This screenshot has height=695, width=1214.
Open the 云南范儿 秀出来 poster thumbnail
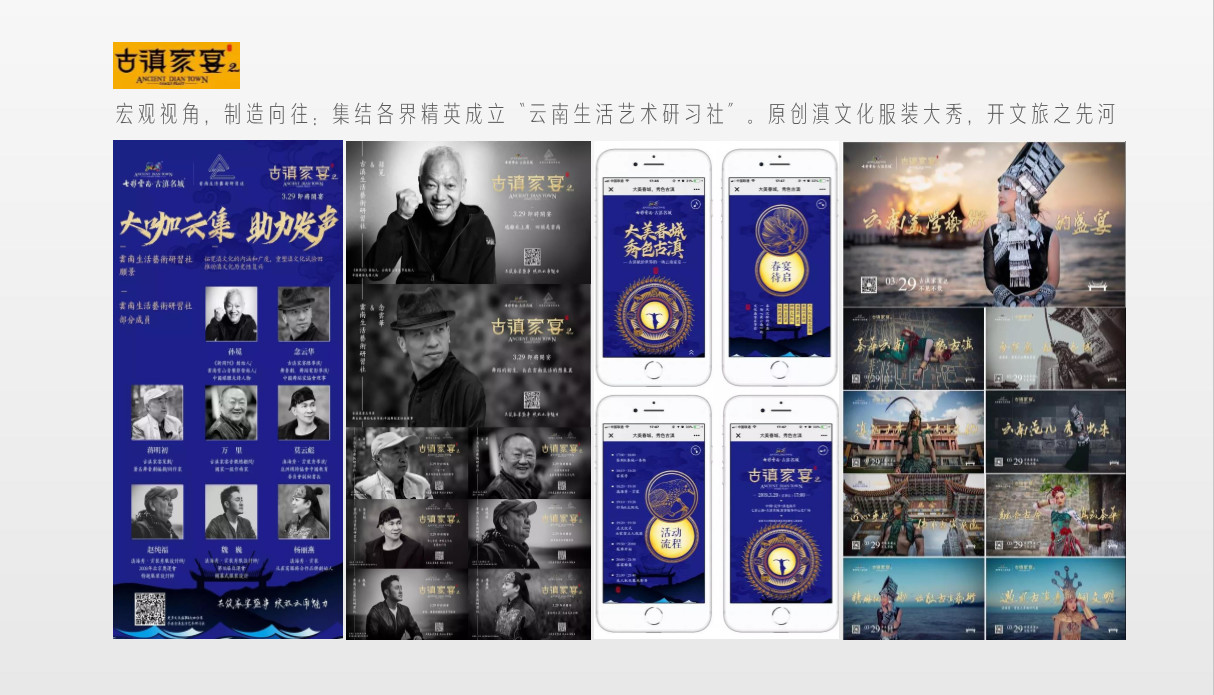[1055, 431]
